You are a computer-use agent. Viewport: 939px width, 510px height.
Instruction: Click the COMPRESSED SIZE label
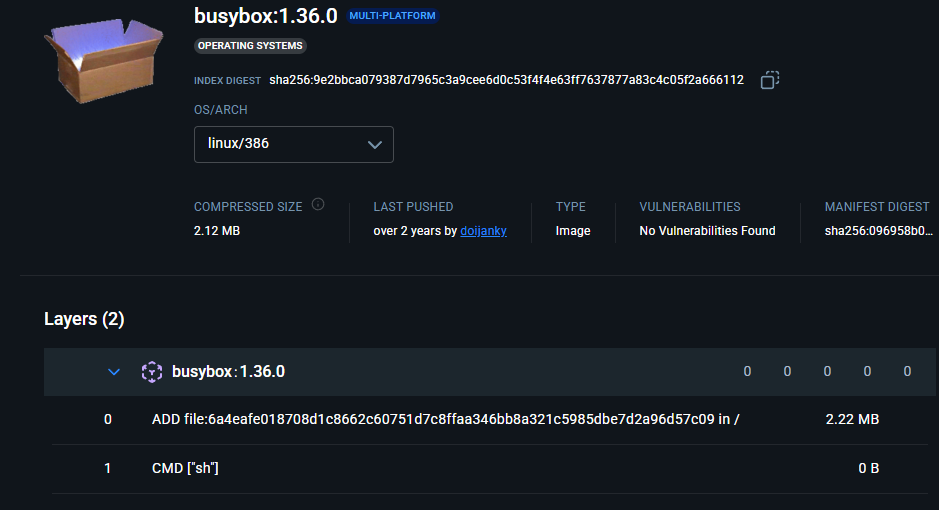point(248,207)
